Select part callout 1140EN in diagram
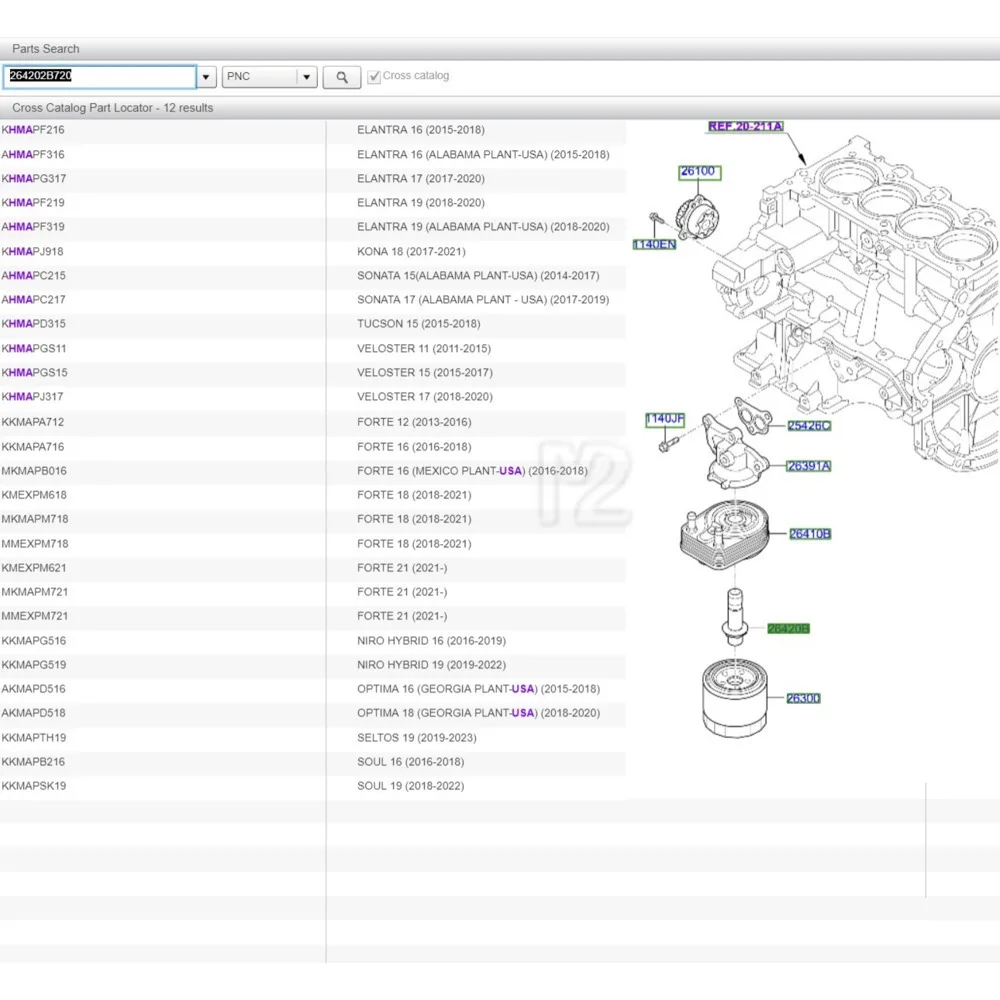Screen dimensions: 1000x1000 [654, 244]
